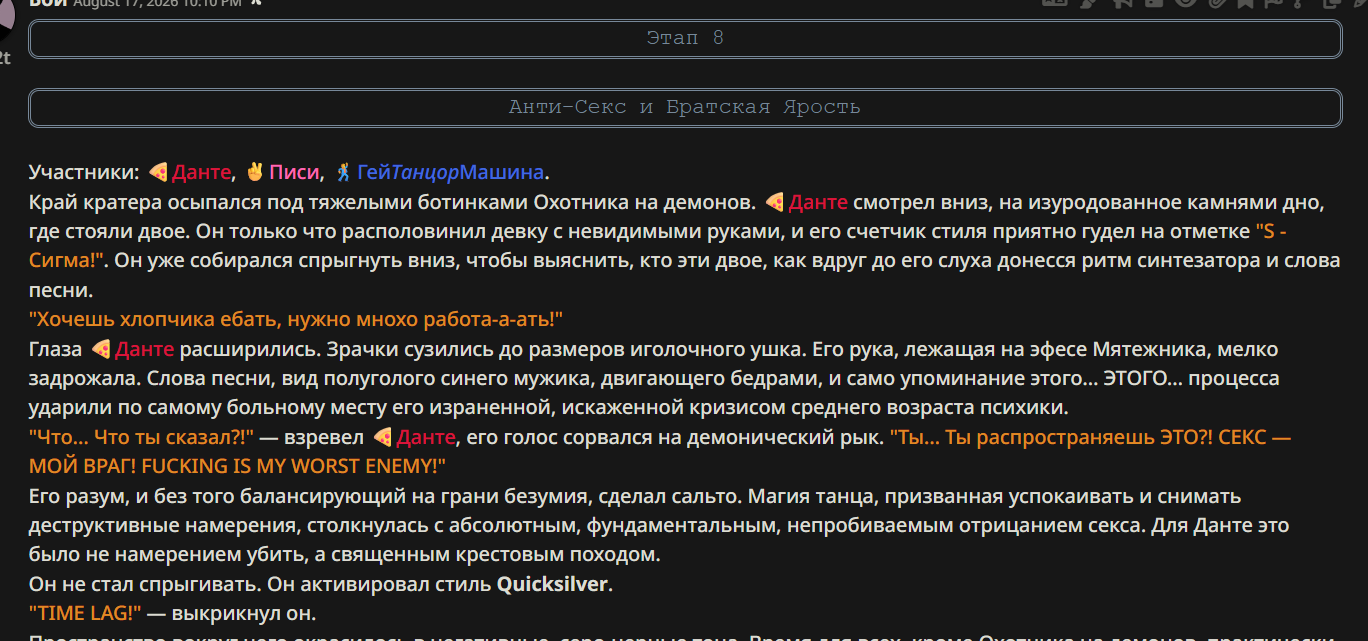Image resolution: width=1368 pixels, height=641 pixels.
Task: Click the "Этап 8" header box
Action: (x=685, y=39)
